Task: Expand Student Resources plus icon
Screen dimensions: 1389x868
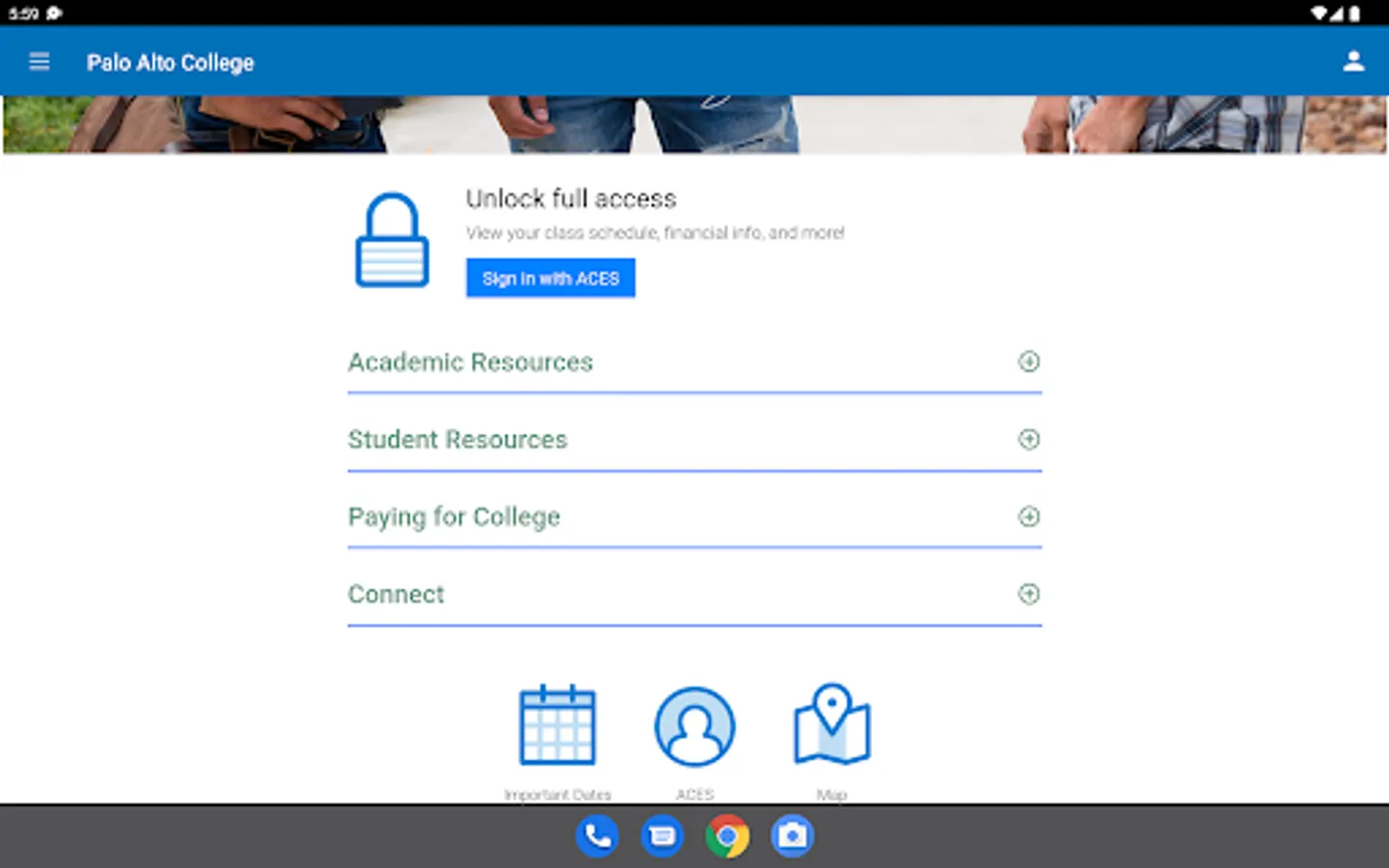Action: pos(1029,439)
